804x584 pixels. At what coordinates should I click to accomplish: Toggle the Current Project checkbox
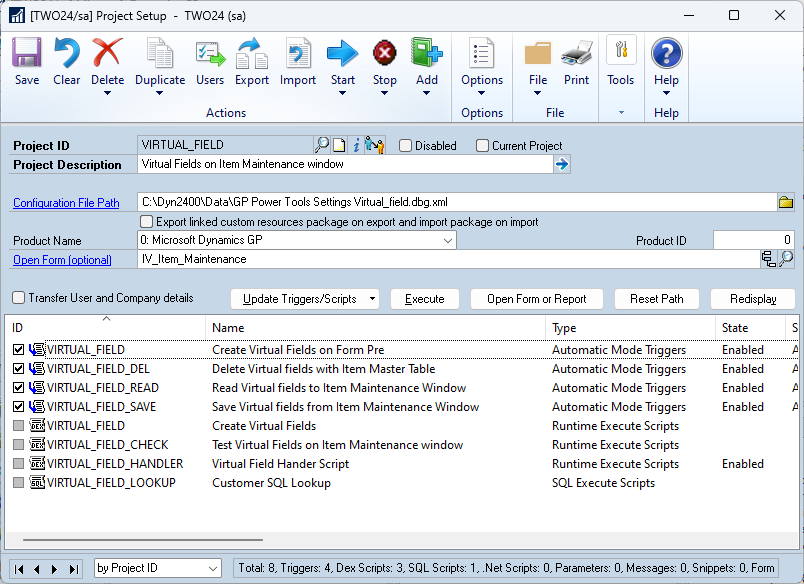pos(482,146)
